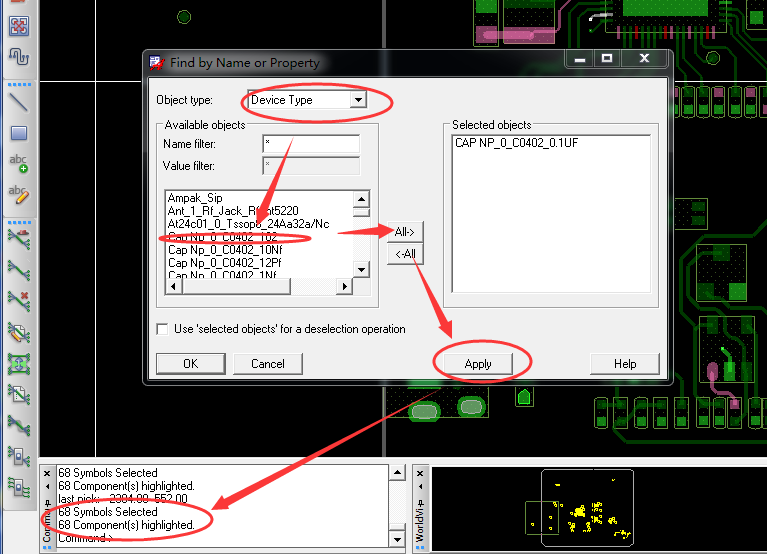Viewport: 767px width, 554px height.
Task: Click the WorldView board overview thumbnail
Action: coord(587,508)
